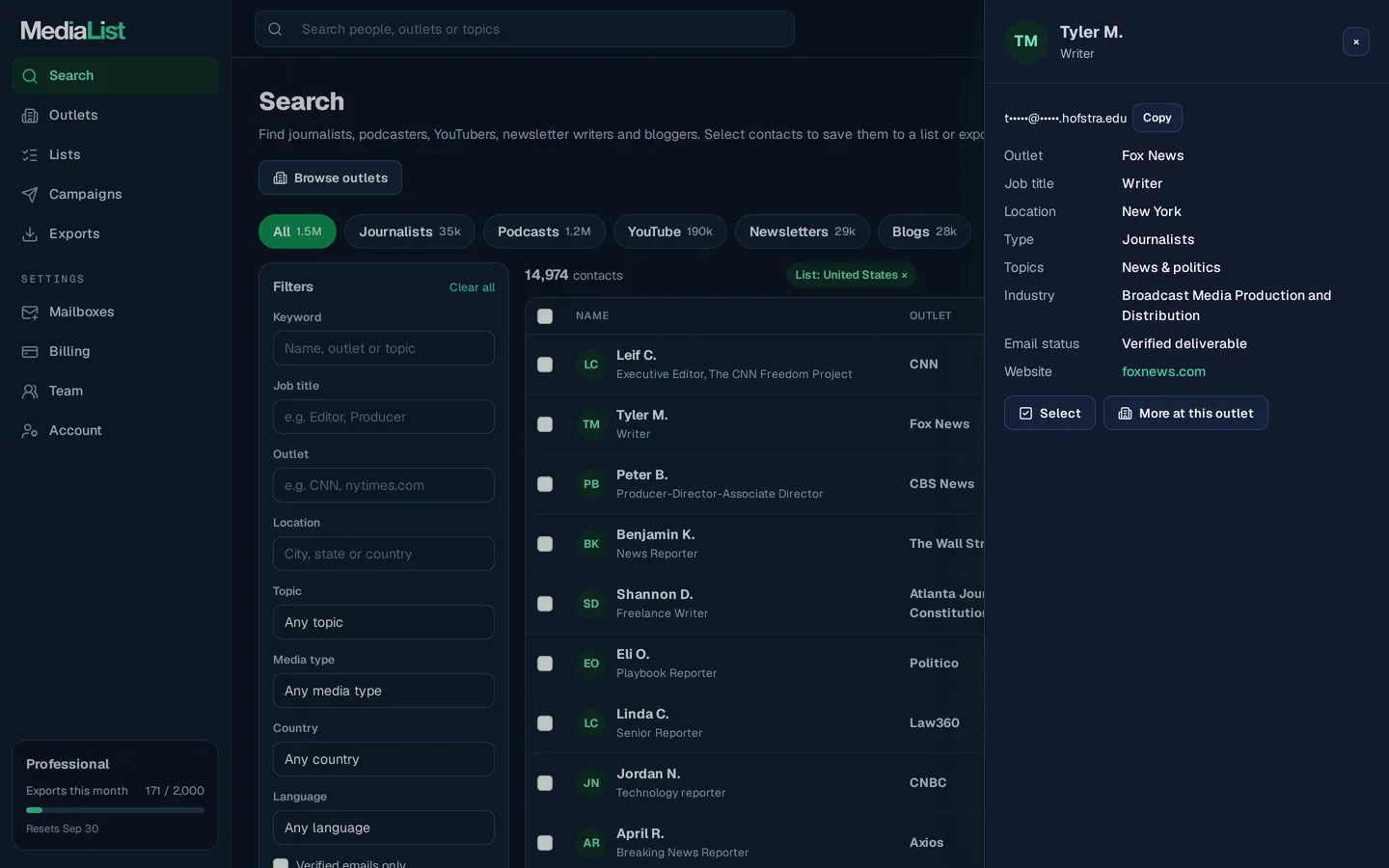Click Leif C. avatar LC
This screenshot has width=1389, height=868.
(x=591, y=365)
